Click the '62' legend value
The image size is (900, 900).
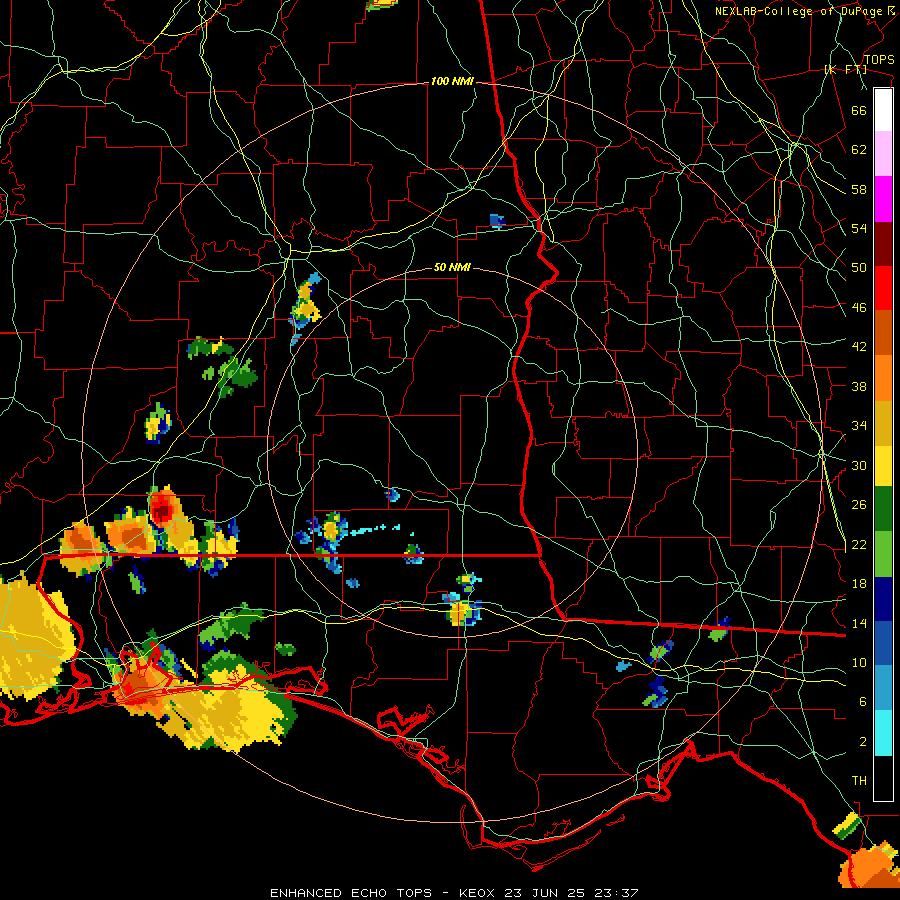click(859, 150)
